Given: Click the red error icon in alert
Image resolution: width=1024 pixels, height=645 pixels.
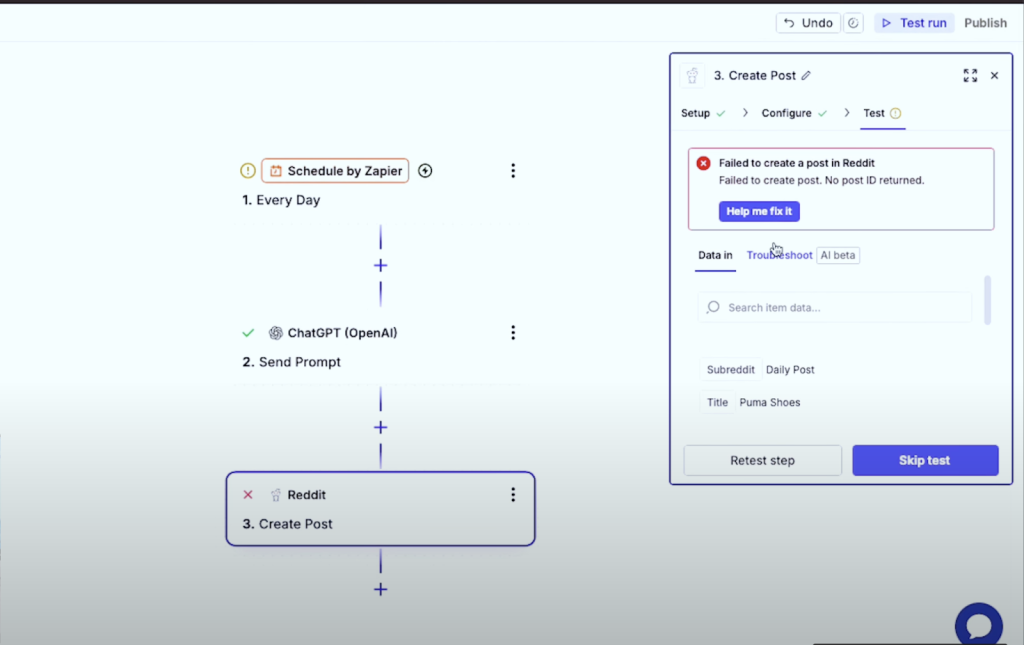Looking at the screenshot, I should tap(703, 163).
